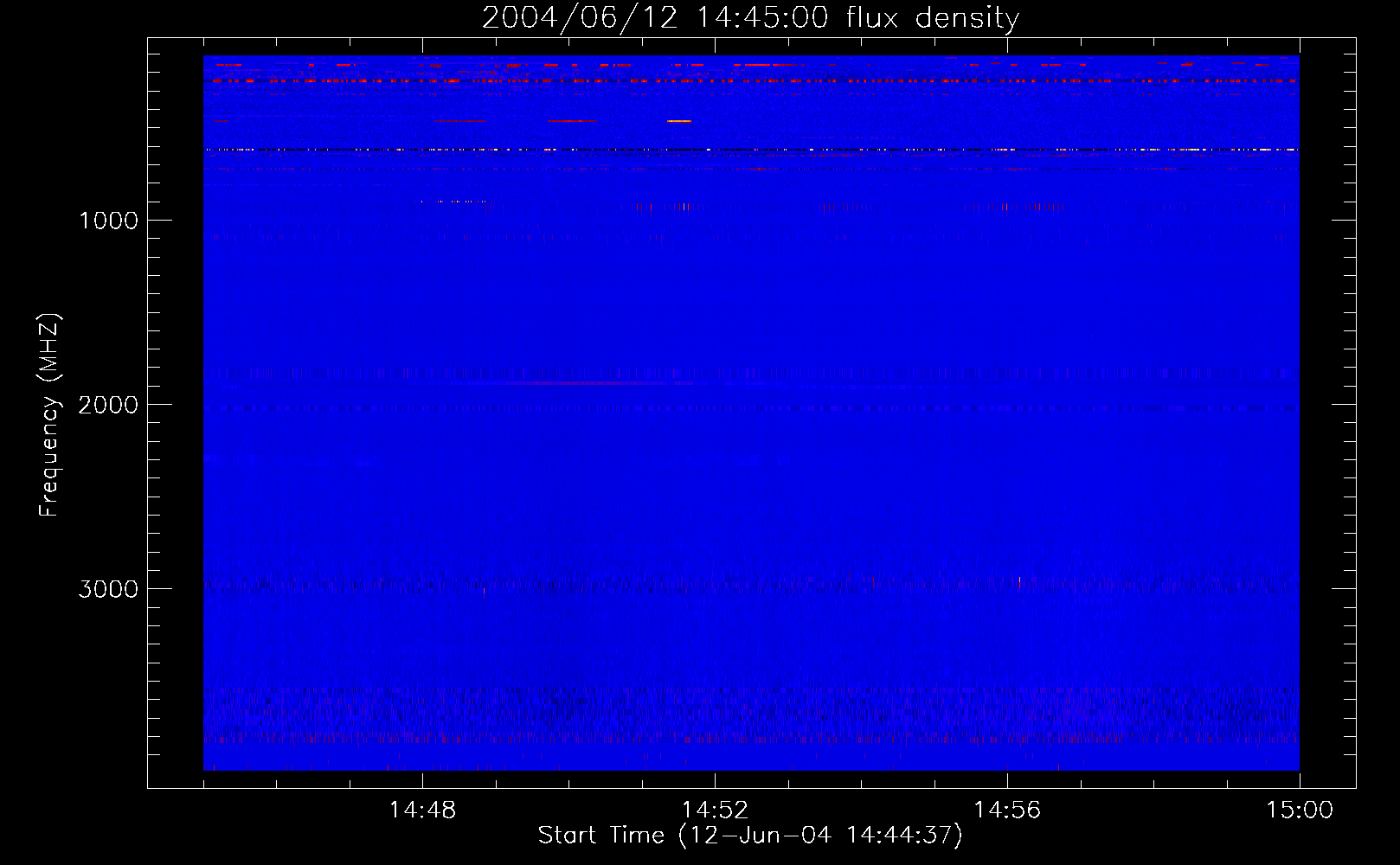This screenshot has width=1400, height=865.
Task: Click the 14:56 time tick label
Action: pyautogui.click(x=1007, y=811)
